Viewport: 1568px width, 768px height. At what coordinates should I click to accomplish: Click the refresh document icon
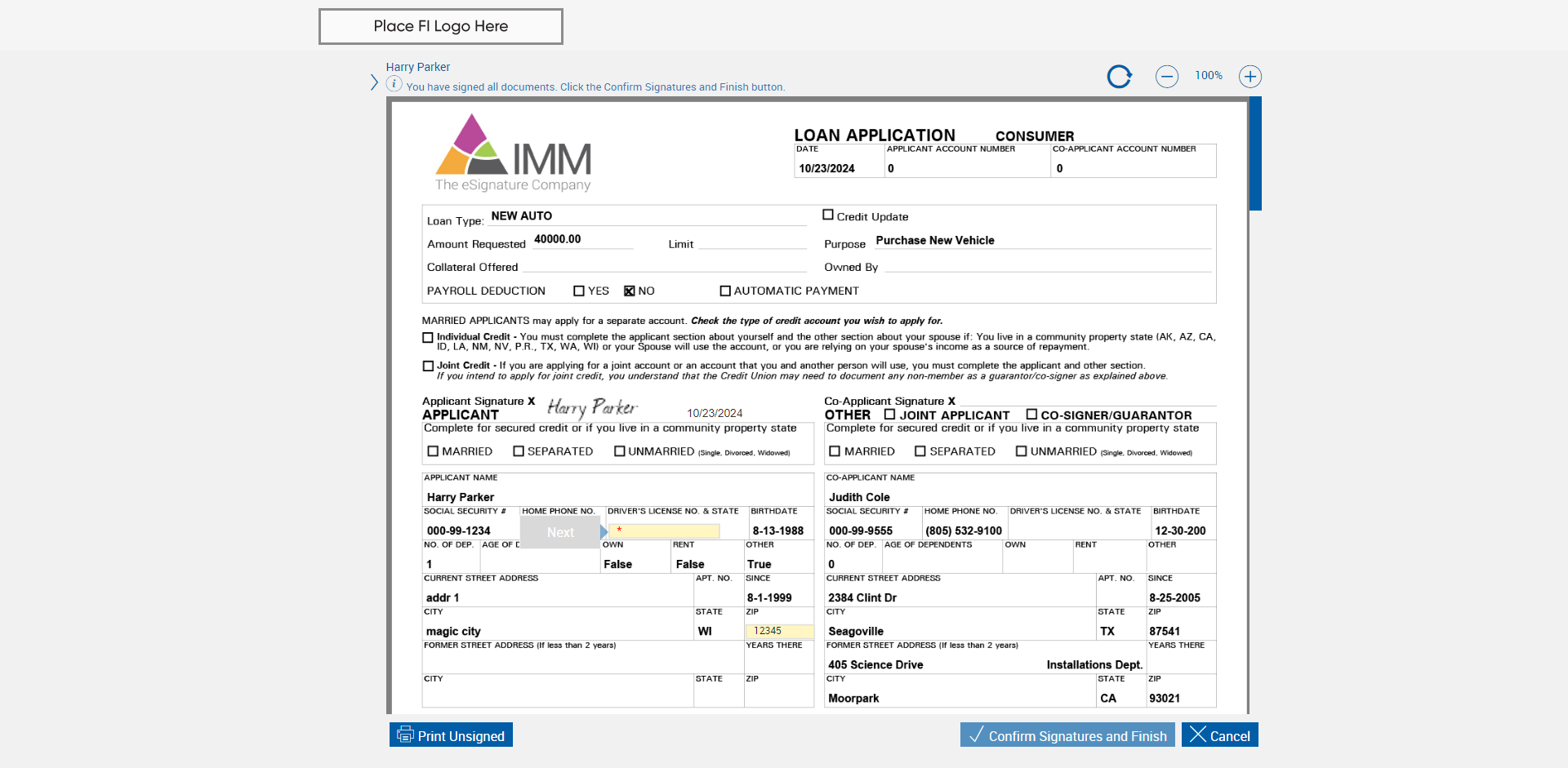click(x=1119, y=77)
